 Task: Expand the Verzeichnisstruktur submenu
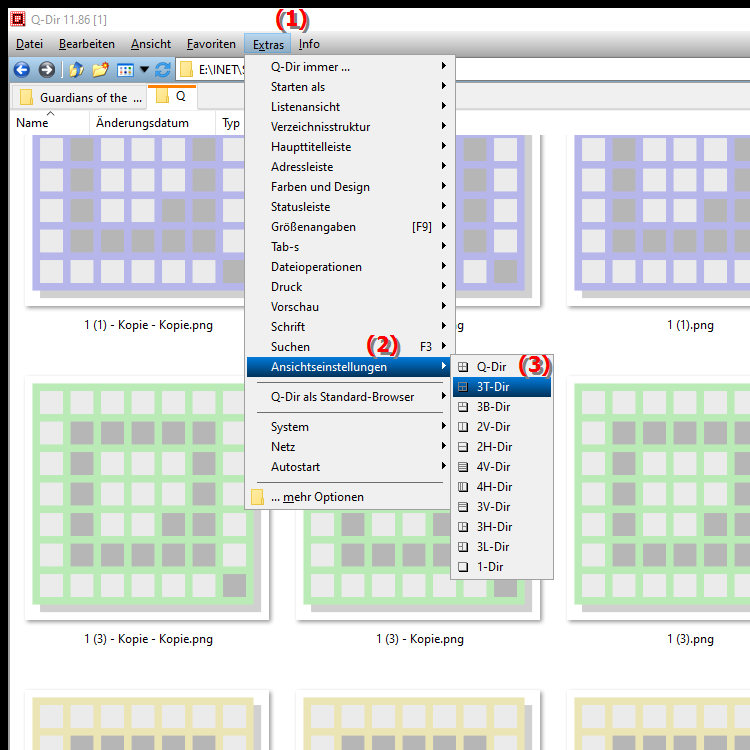(x=349, y=127)
